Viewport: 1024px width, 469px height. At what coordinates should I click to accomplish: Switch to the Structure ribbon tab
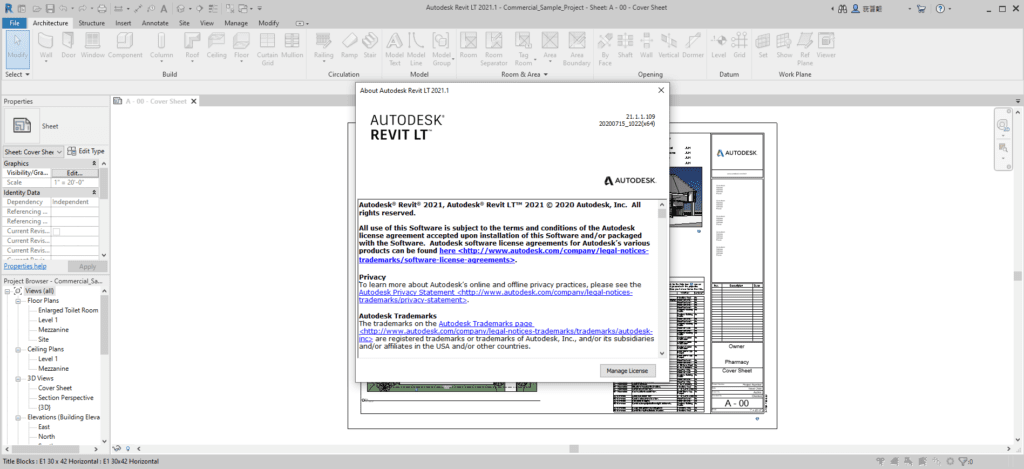click(x=91, y=23)
